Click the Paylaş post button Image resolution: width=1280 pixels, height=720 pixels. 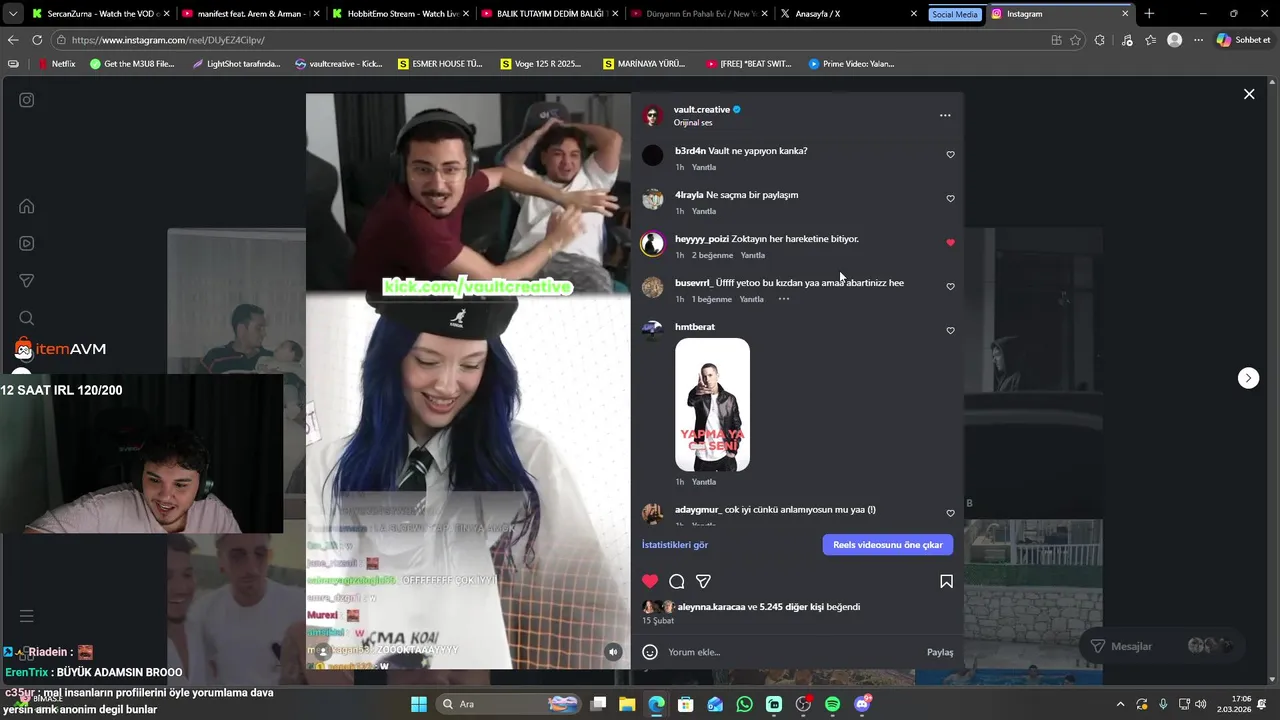pos(940,652)
